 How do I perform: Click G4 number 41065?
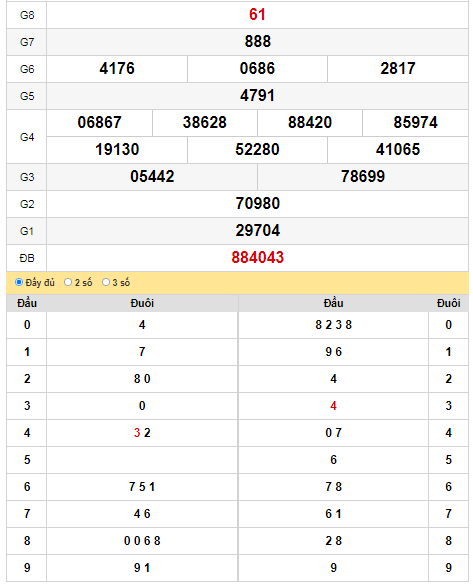click(x=398, y=149)
